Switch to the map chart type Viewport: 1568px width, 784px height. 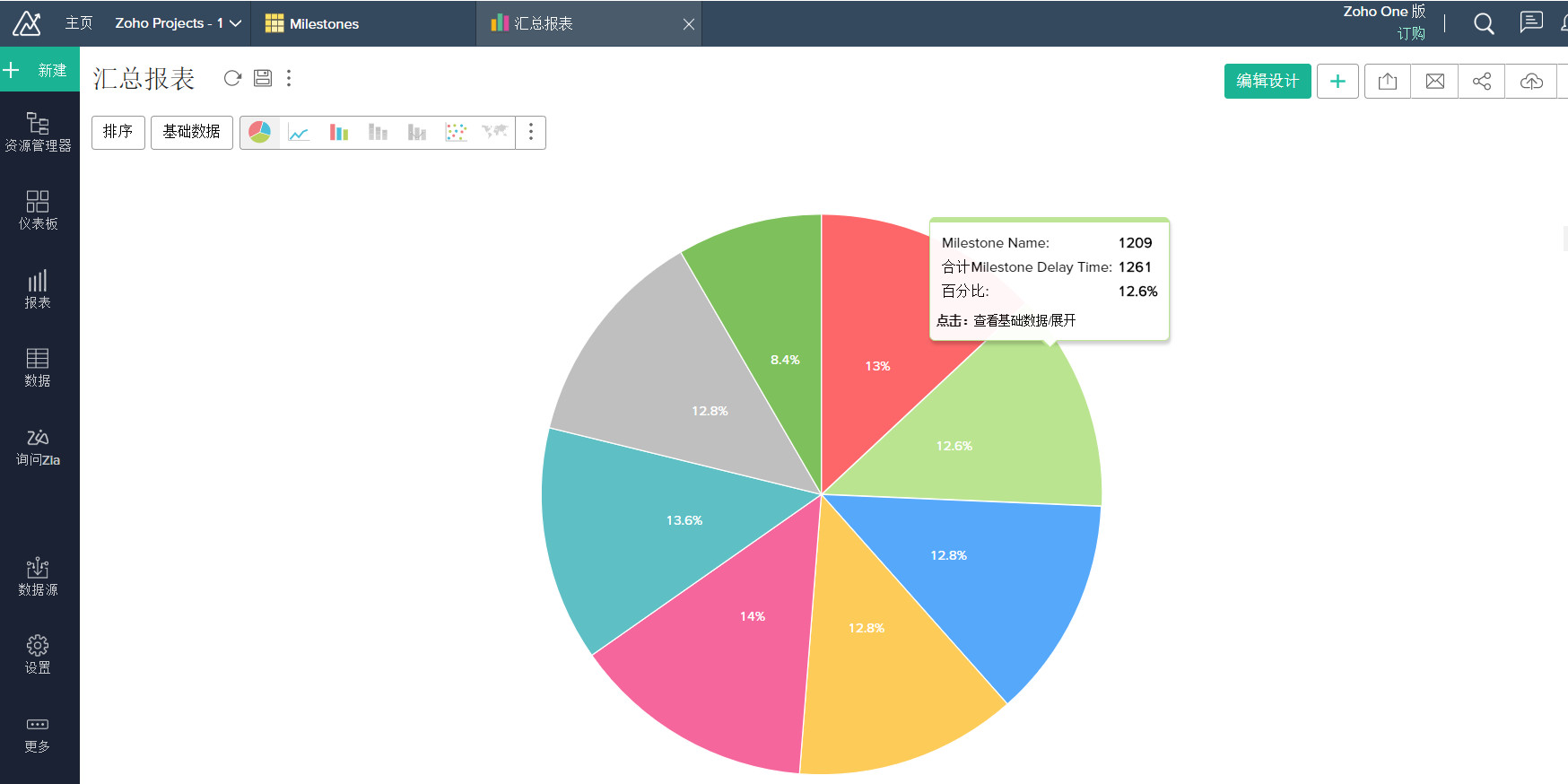pyautogui.click(x=495, y=133)
